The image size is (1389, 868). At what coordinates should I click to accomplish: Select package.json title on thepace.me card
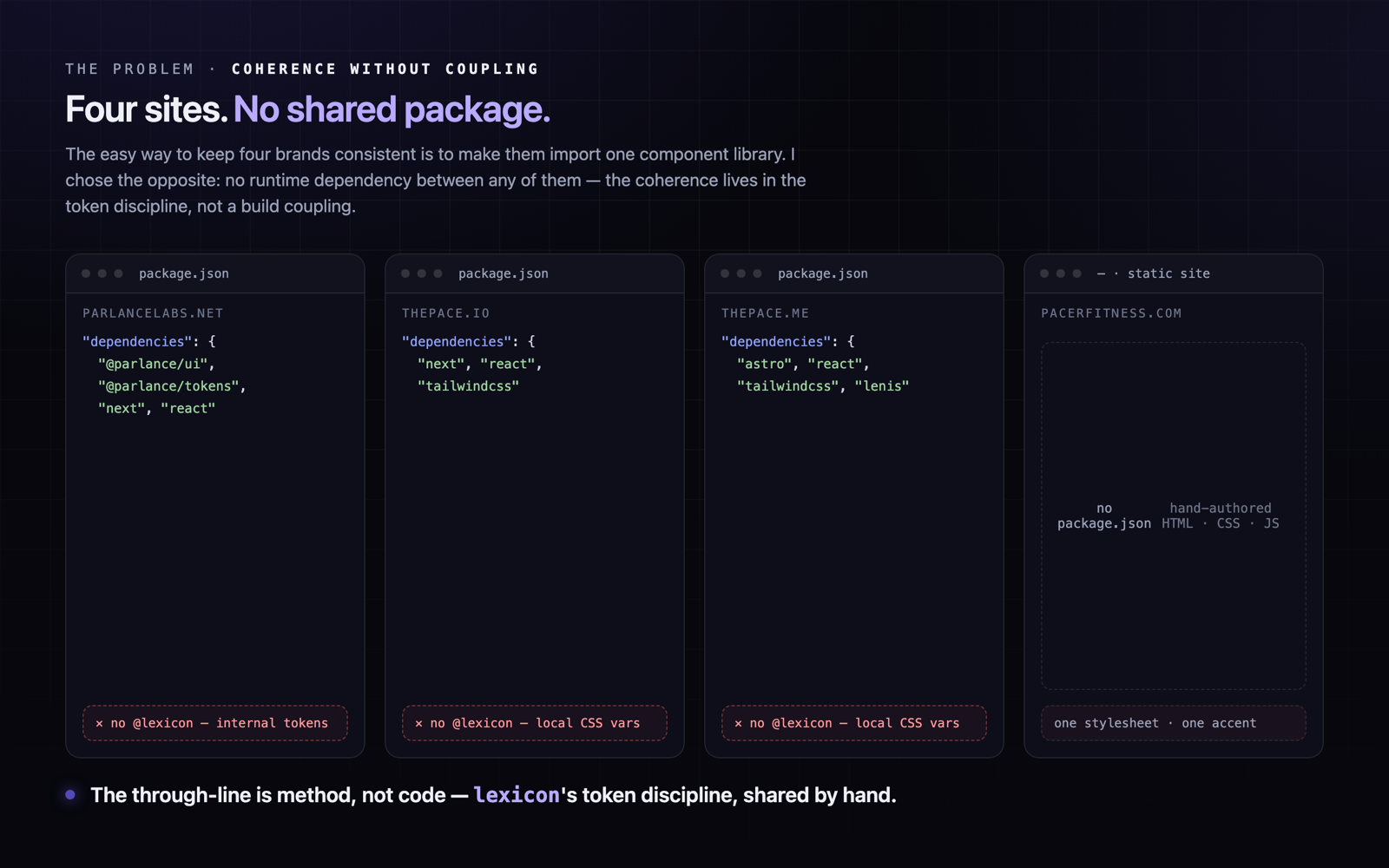point(823,273)
